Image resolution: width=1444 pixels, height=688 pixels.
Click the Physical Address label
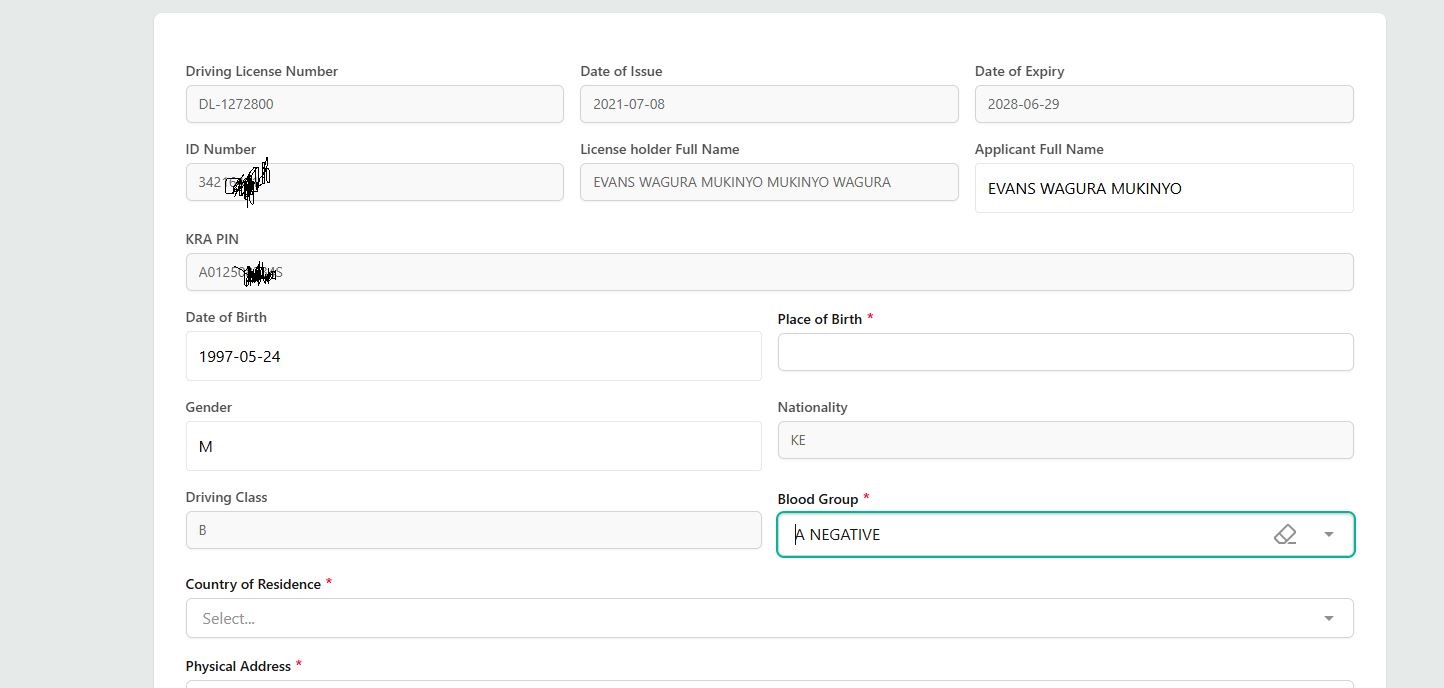click(238, 666)
